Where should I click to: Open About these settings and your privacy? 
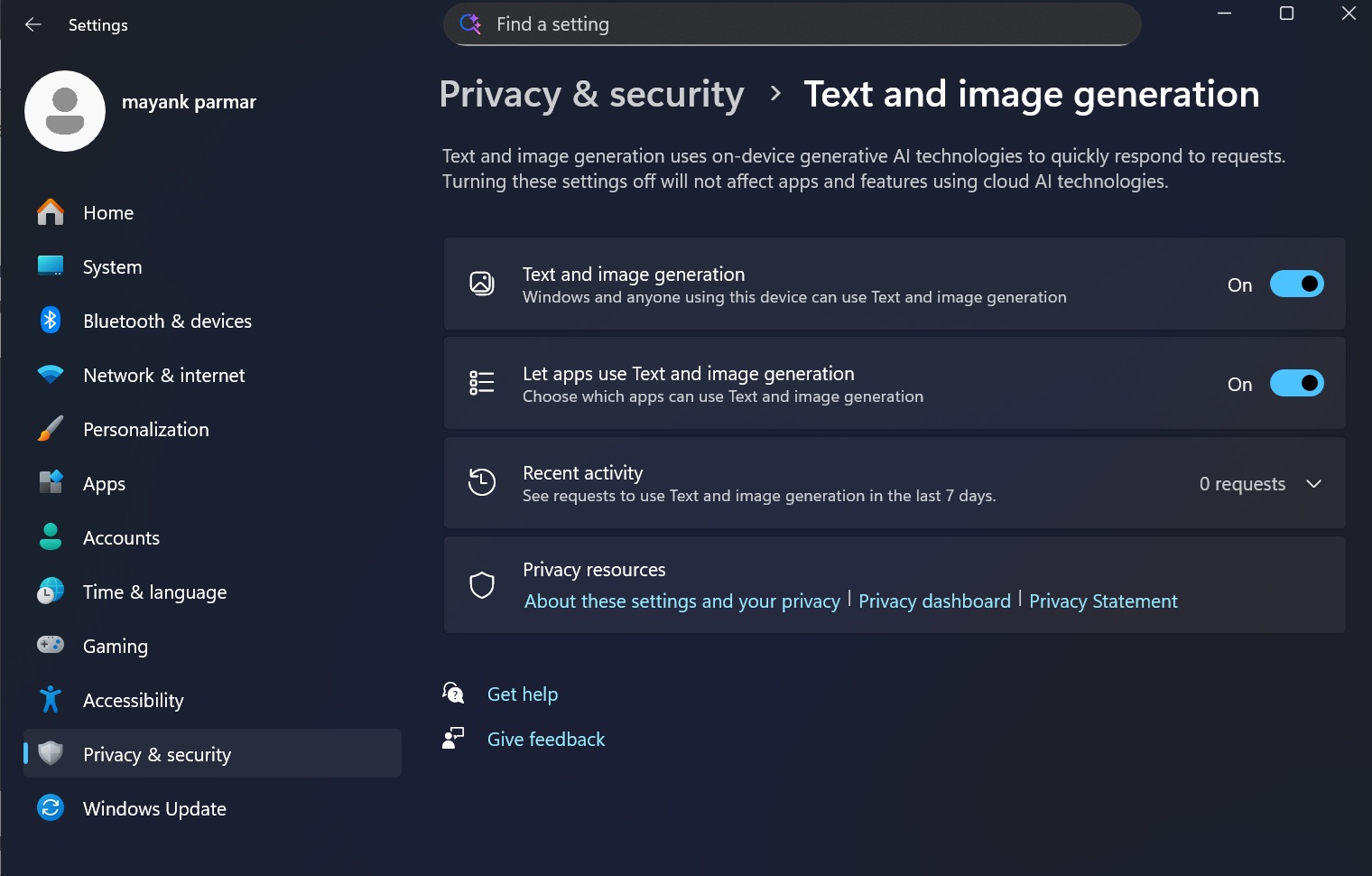[x=682, y=601]
